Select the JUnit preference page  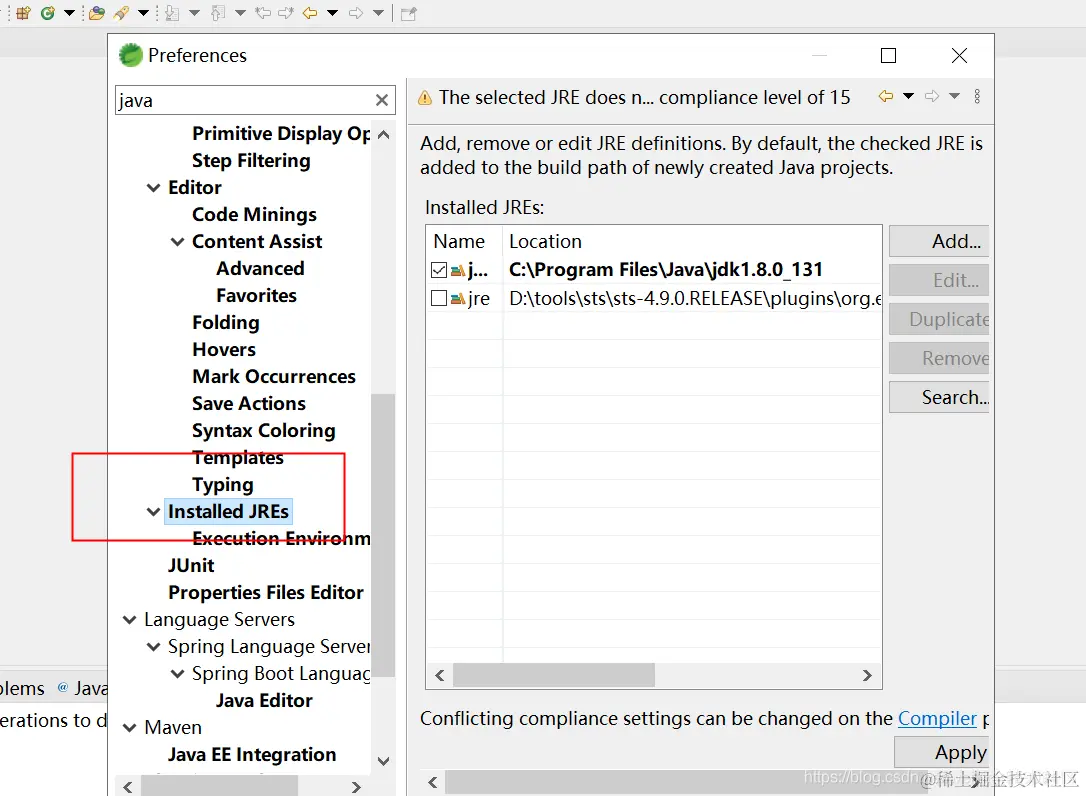click(x=191, y=566)
